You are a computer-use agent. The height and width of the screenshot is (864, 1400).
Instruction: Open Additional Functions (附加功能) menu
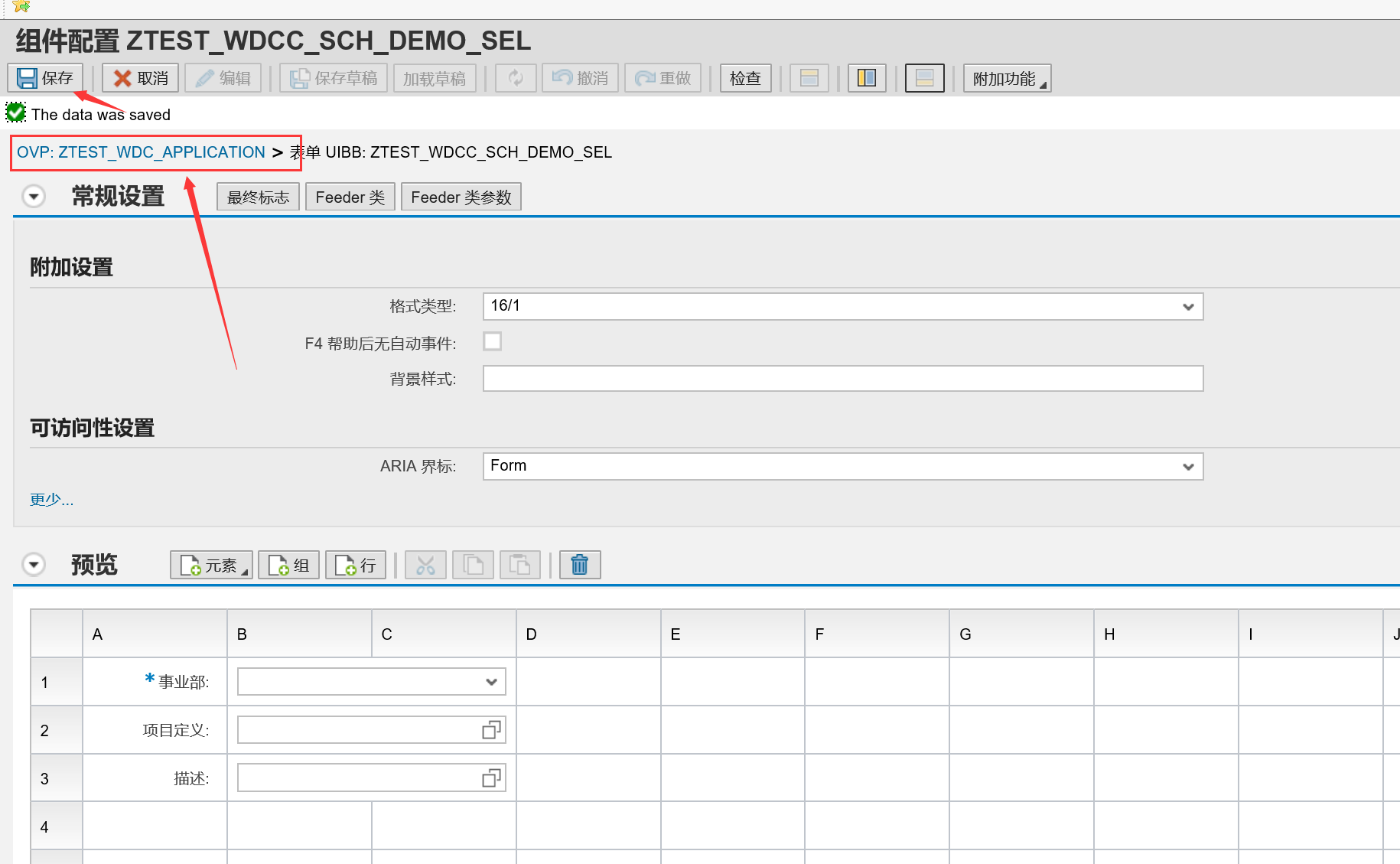coord(1008,78)
